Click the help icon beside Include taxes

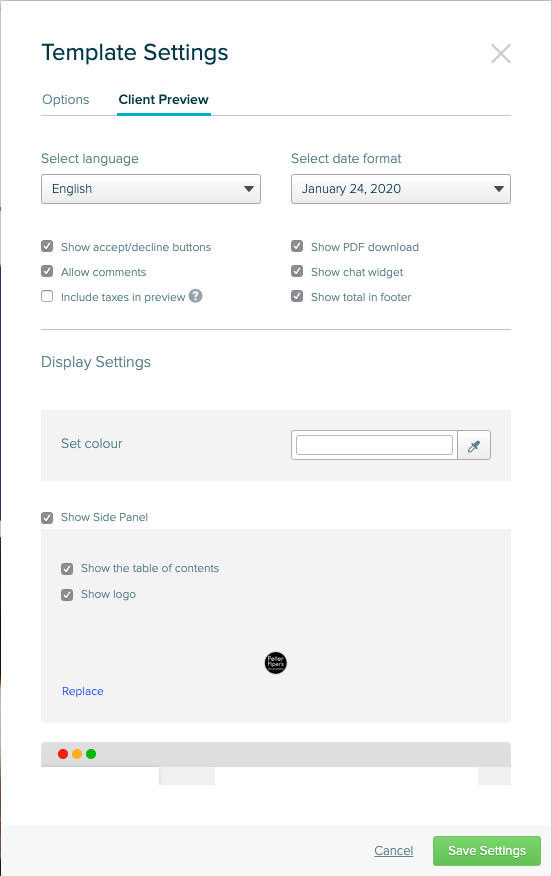point(195,296)
